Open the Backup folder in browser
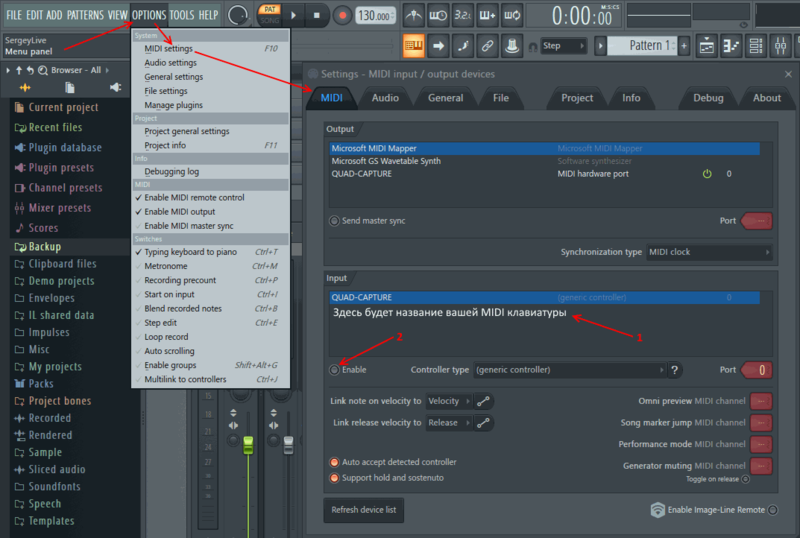This screenshot has height=538, width=800. point(45,246)
